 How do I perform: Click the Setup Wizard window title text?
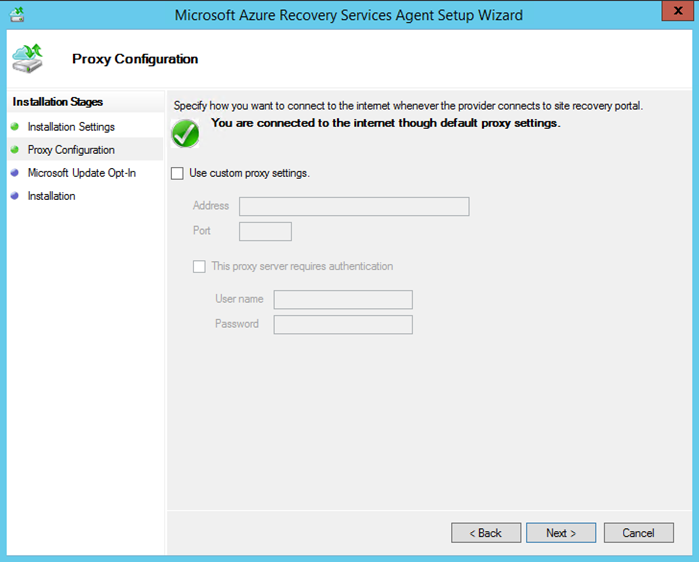tap(349, 15)
